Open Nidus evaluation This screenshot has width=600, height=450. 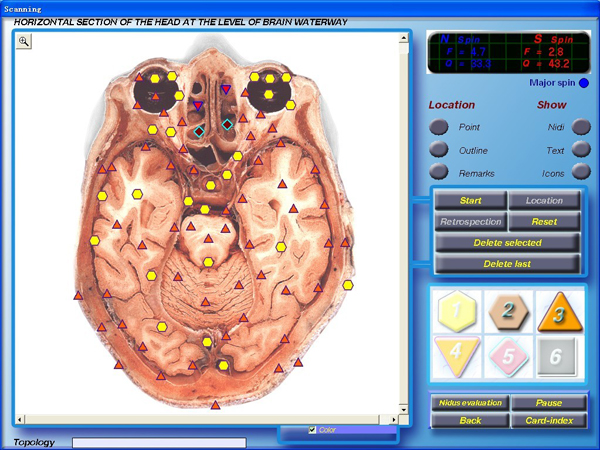(x=470, y=403)
